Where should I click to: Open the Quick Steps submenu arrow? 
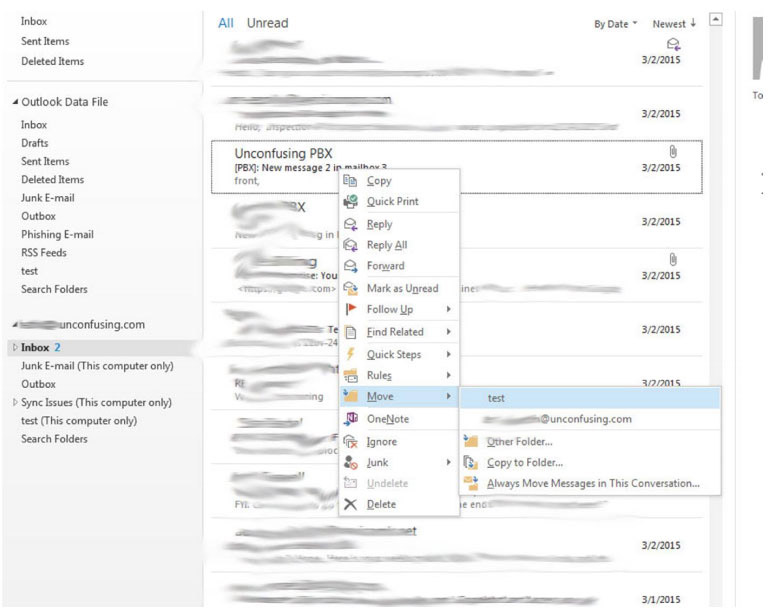448,354
